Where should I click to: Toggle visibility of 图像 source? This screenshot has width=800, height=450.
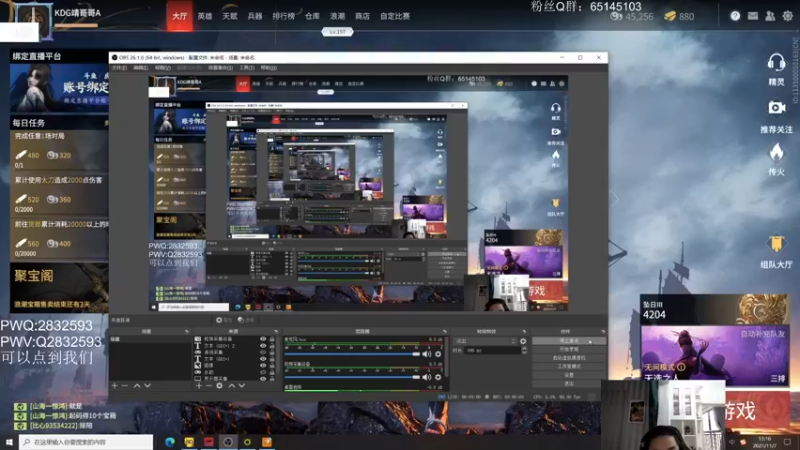pos(263,365)
